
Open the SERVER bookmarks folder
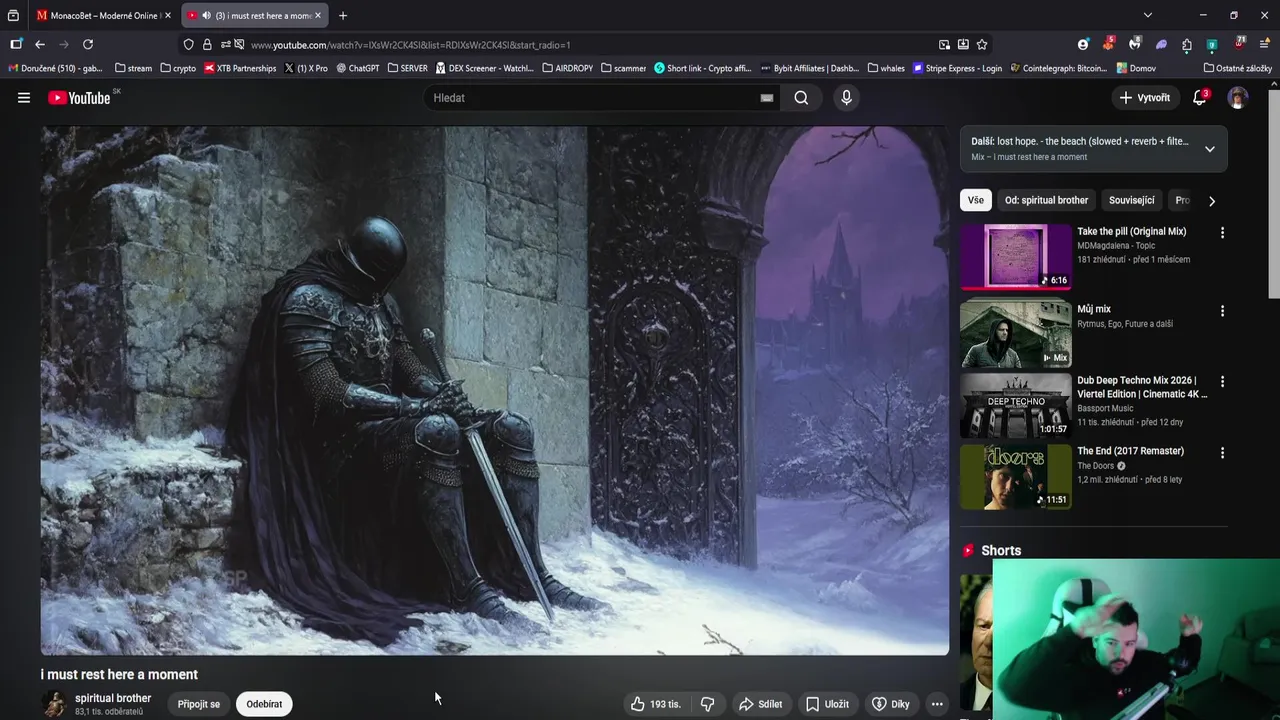tap(406, 68)
